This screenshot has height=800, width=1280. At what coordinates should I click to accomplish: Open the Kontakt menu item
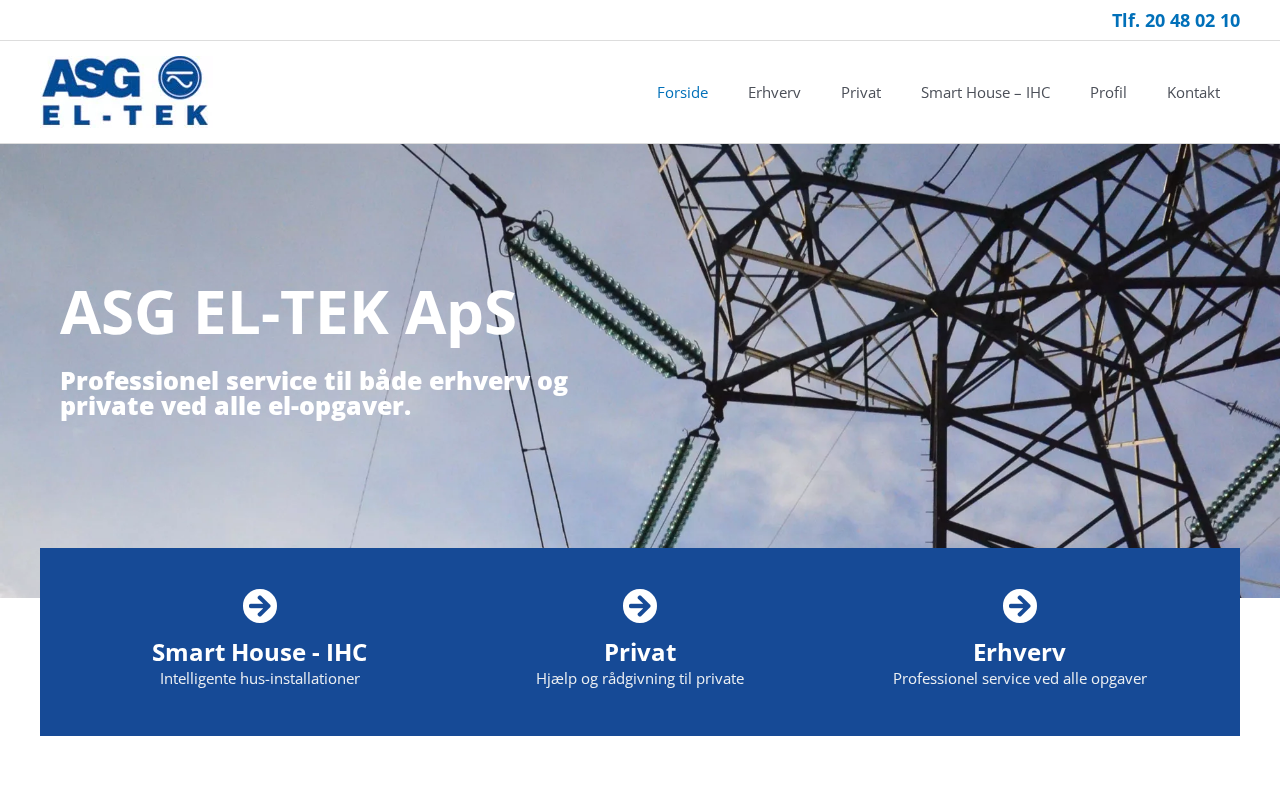click(x=1193, y=92)
